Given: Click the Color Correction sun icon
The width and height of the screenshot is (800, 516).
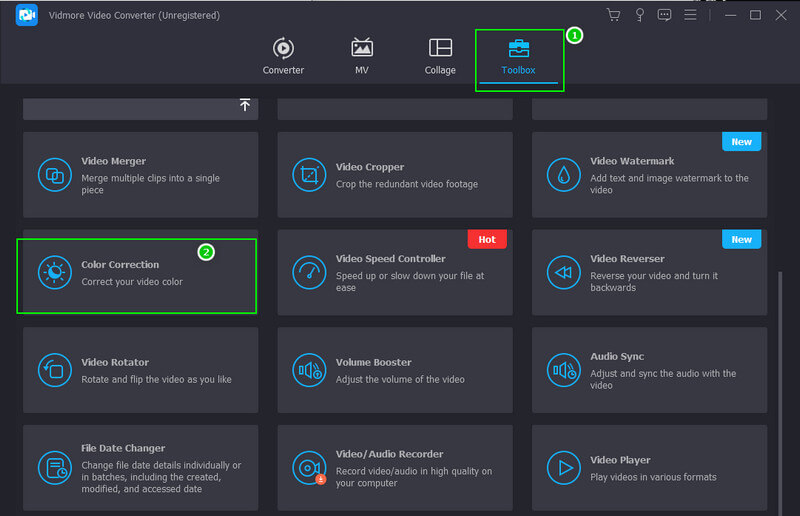Looking at the screenshot, I should tap(54, 272).
